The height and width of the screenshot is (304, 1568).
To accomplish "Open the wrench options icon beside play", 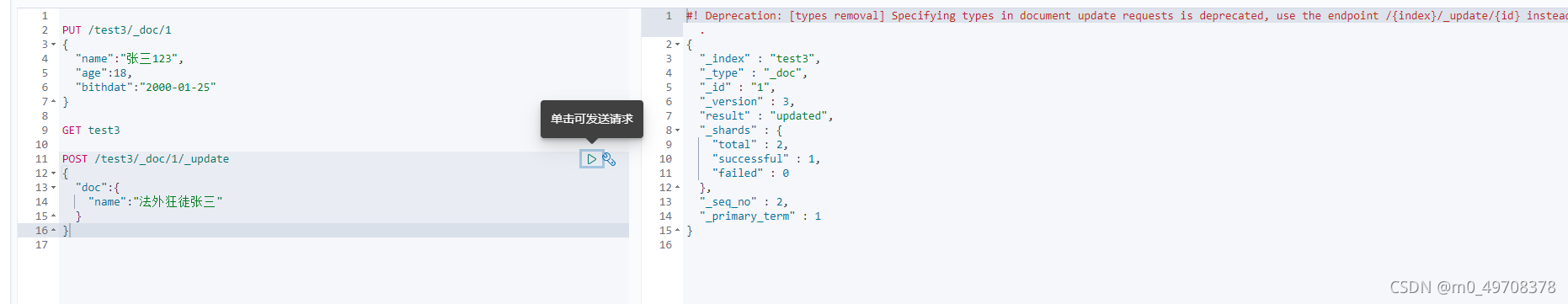I will coord(609,159).
